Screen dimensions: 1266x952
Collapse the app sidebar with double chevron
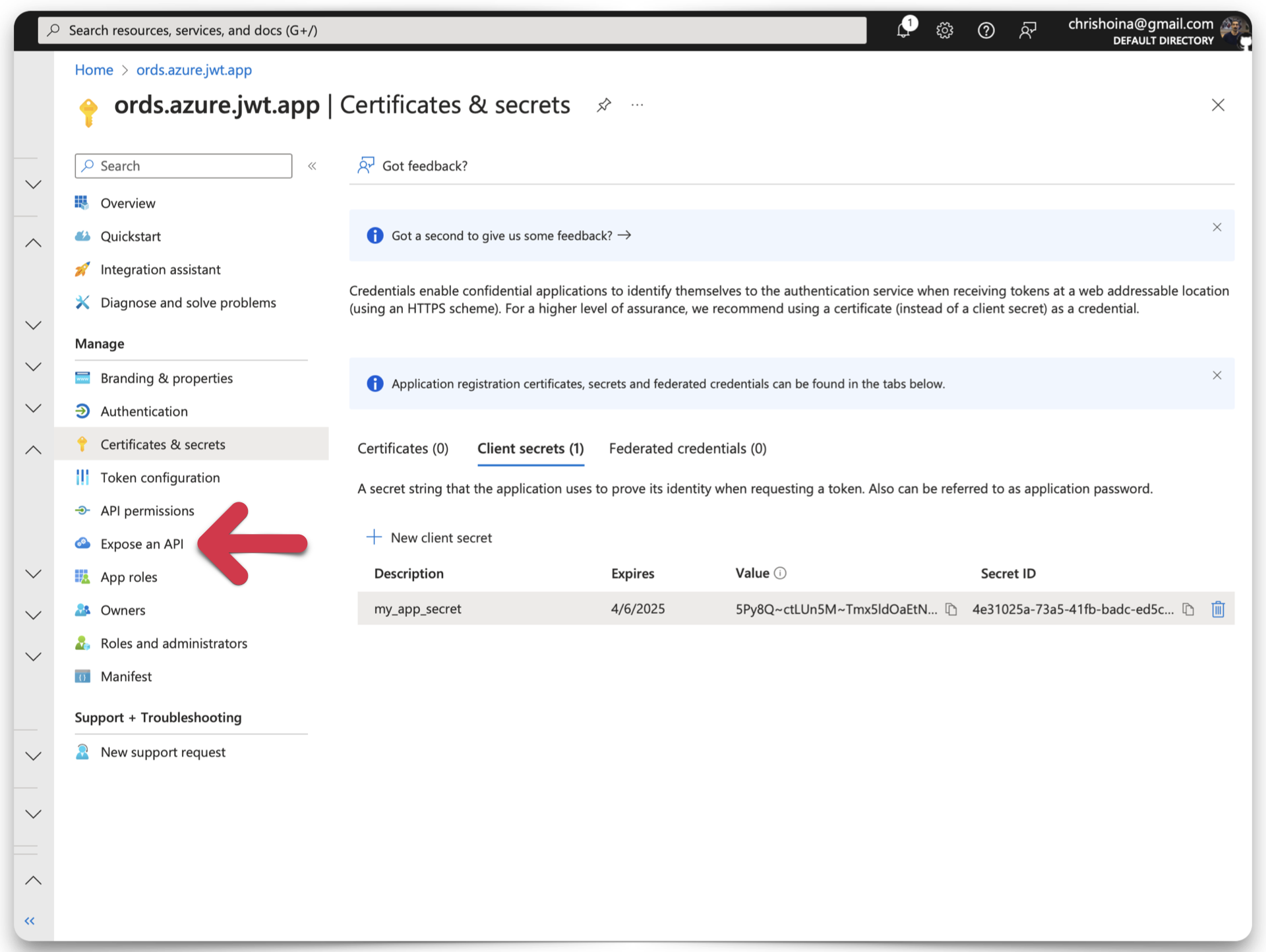[313, 165]
